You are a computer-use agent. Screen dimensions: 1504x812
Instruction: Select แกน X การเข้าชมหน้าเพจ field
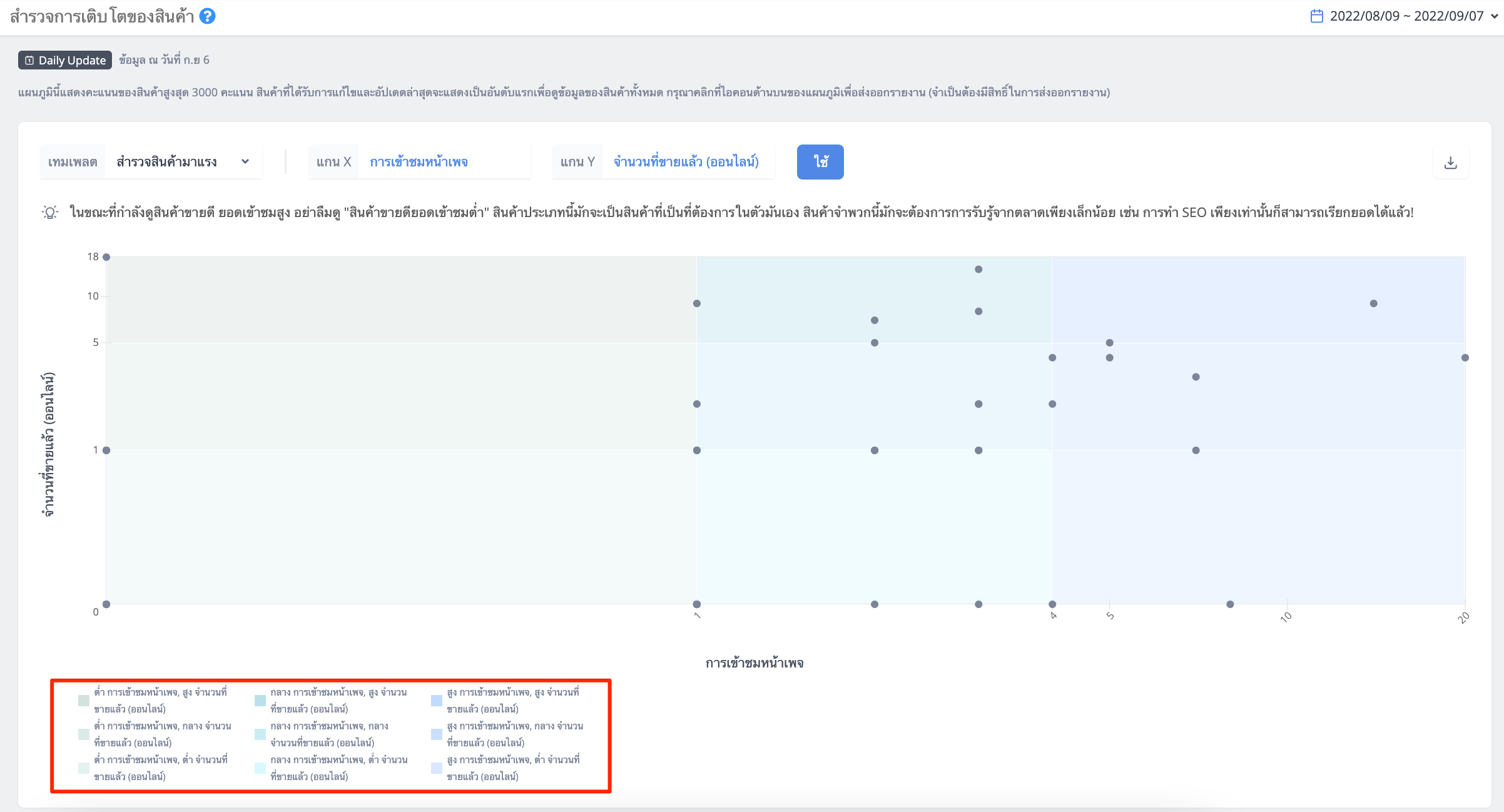tap(419, 162)
